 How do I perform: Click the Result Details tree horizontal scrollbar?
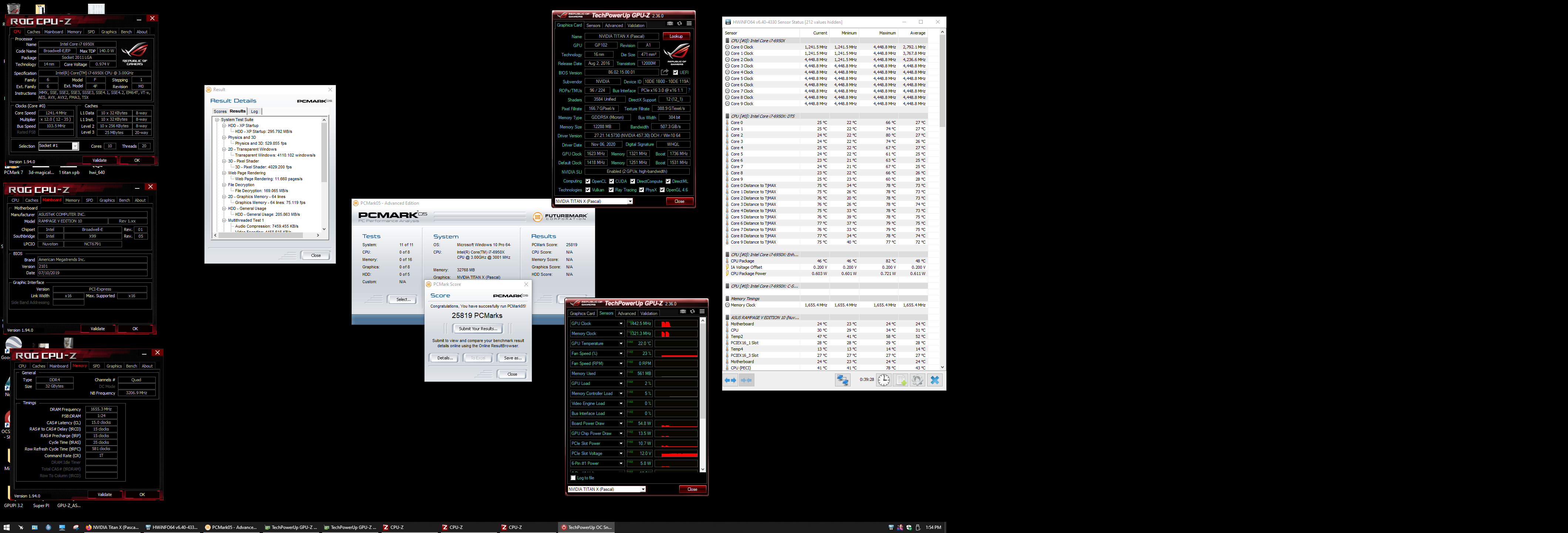pyautogui.click(x=267, y=235)
